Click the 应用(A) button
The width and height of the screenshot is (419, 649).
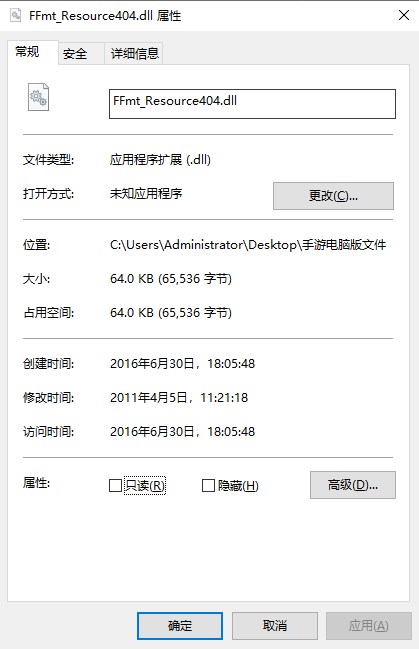point(368,626)
